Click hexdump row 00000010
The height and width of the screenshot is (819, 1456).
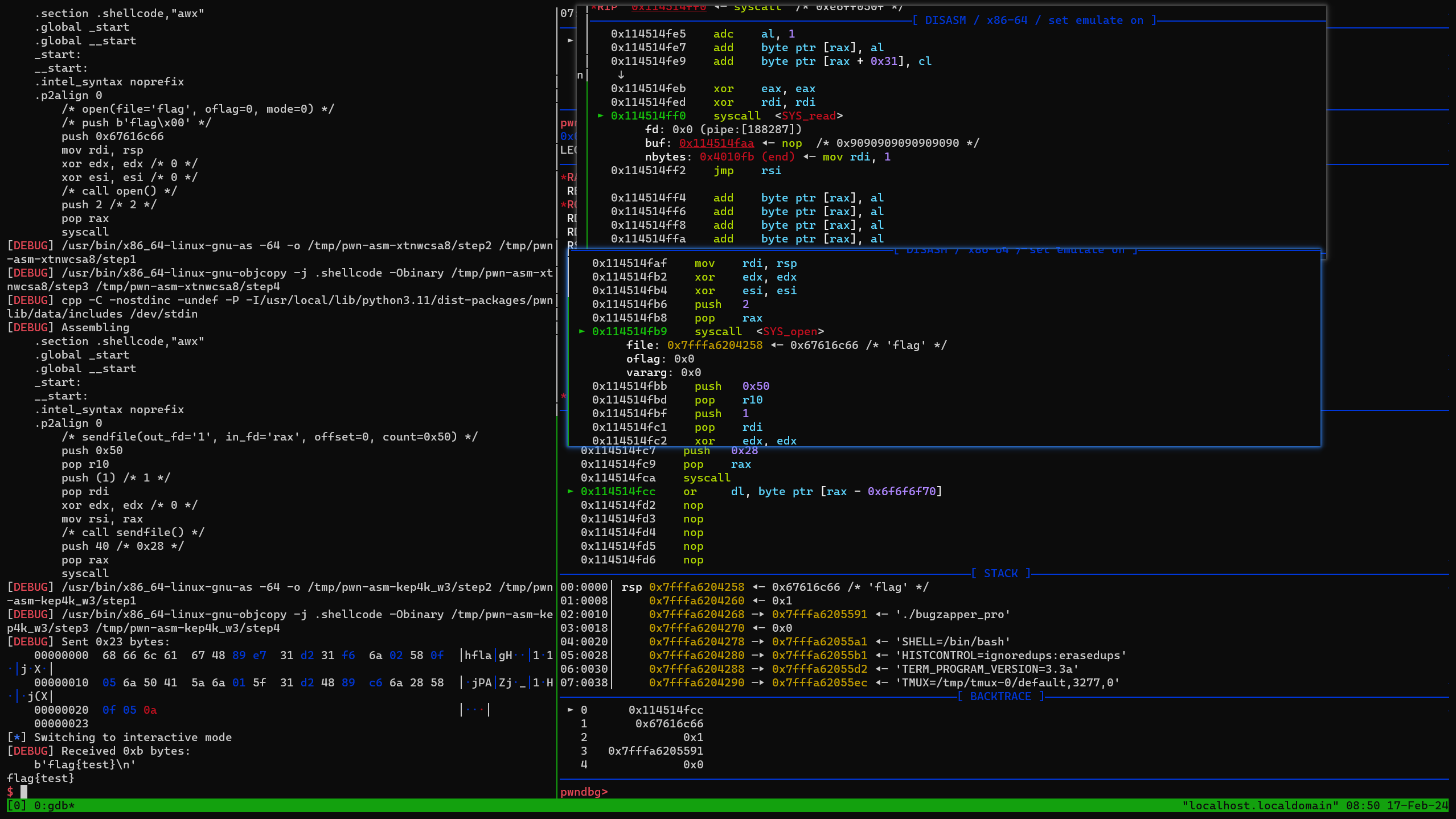click(x=293, y=682)
